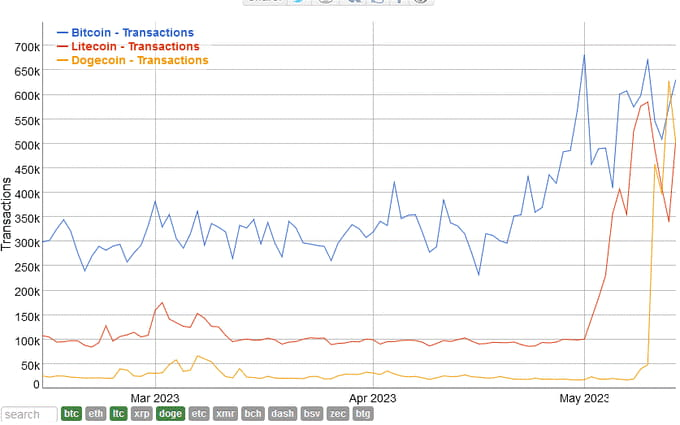The image size is (680, 425).
Task: Click the 550k y-axis label
Action: point(27,121)
